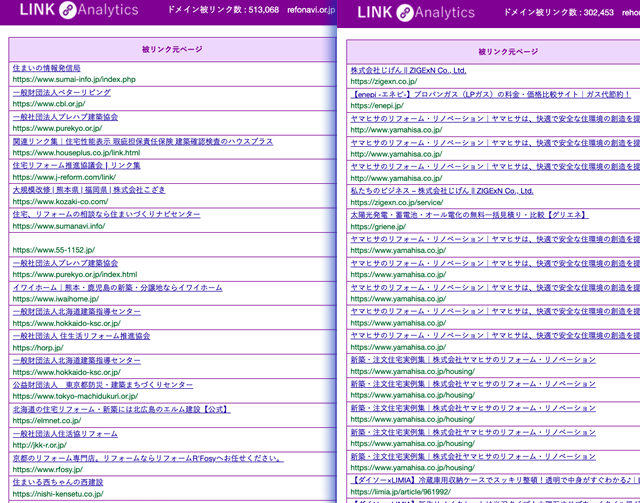Click the URL https://zigexn.co.jp/service/
640x503 pixels.
[x=396, y=202]
